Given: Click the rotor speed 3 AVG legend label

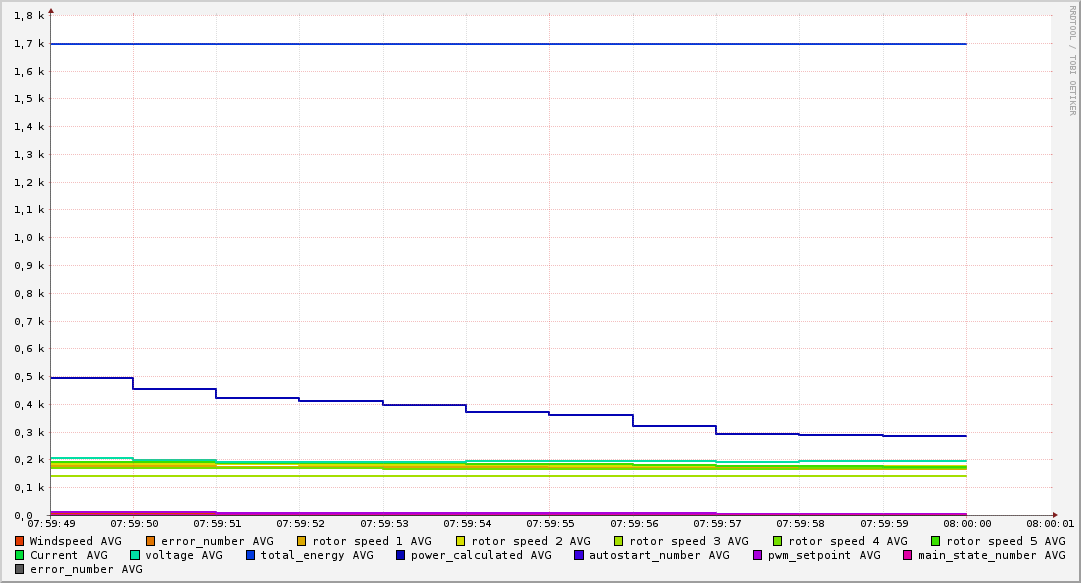Looking at the screenshot, I should pos(688,541).
